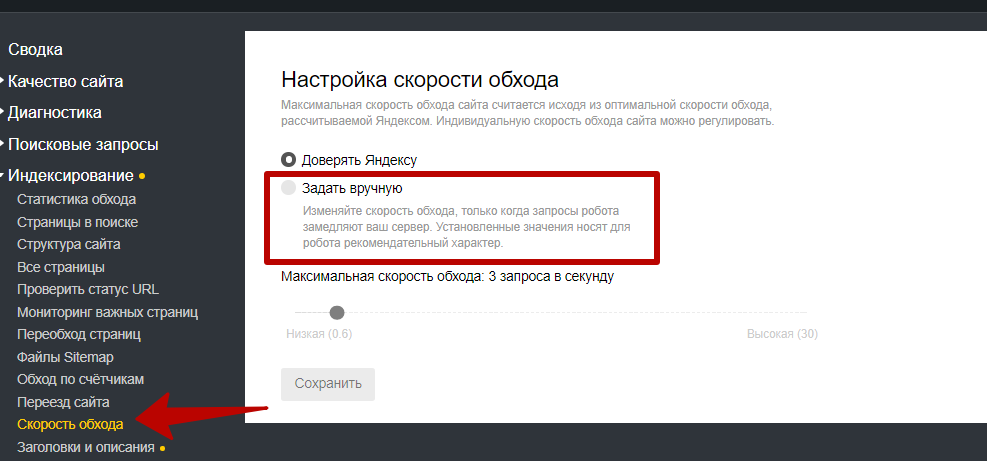This screenshot has width=987, height=461.
Task: Open Переобход страниц page
Action: pyautogui.click(x=79, y=334)
